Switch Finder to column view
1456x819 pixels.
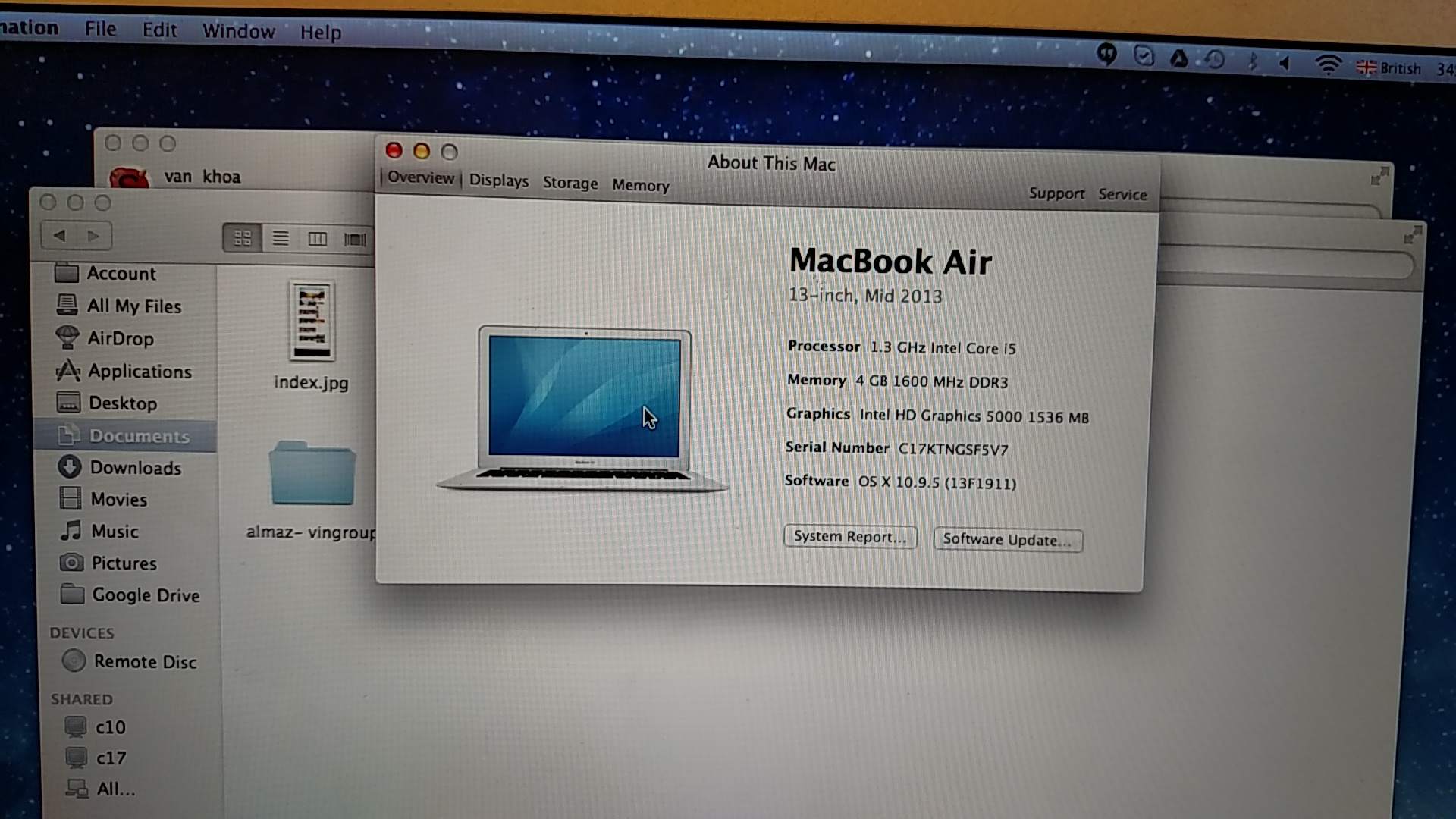coord(318,240)
